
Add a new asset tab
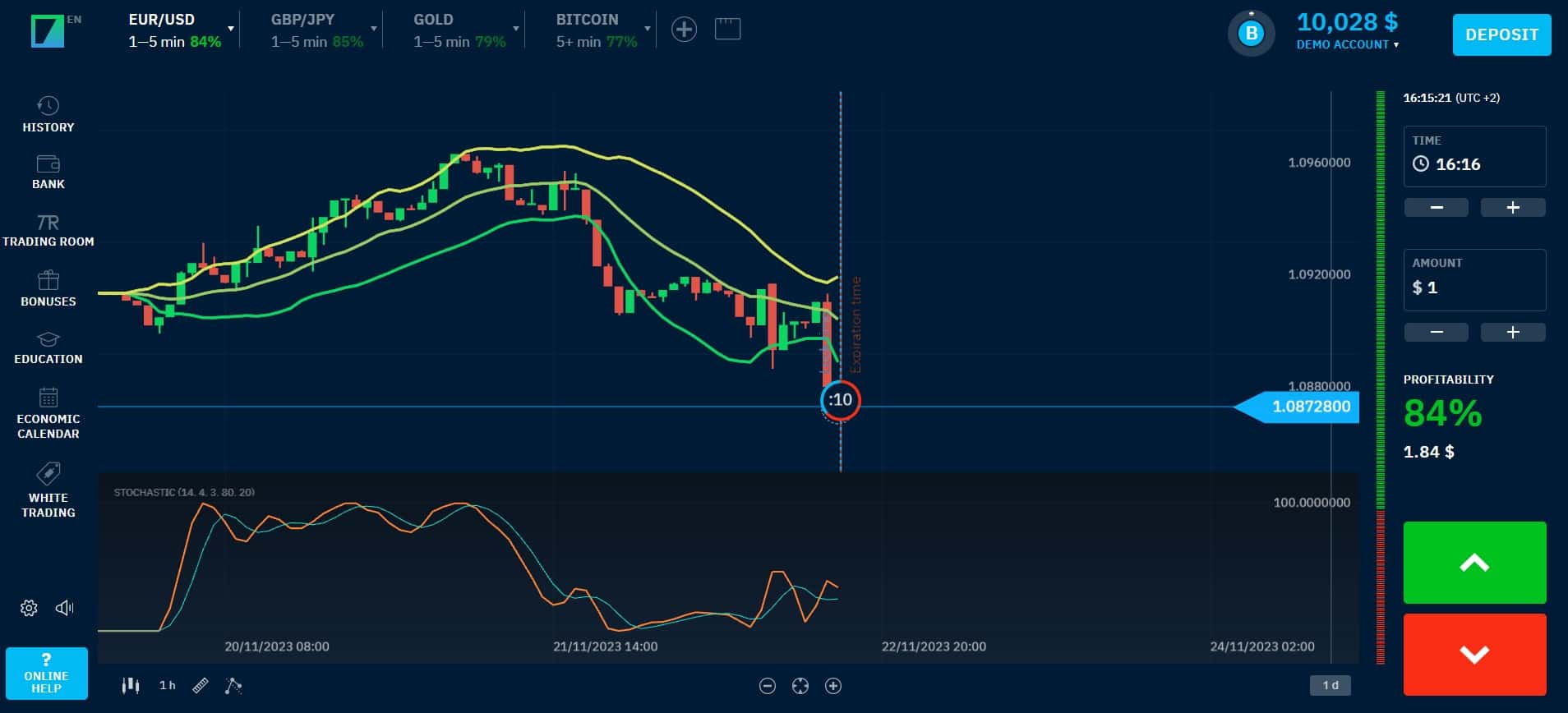(x=684, y=30)
